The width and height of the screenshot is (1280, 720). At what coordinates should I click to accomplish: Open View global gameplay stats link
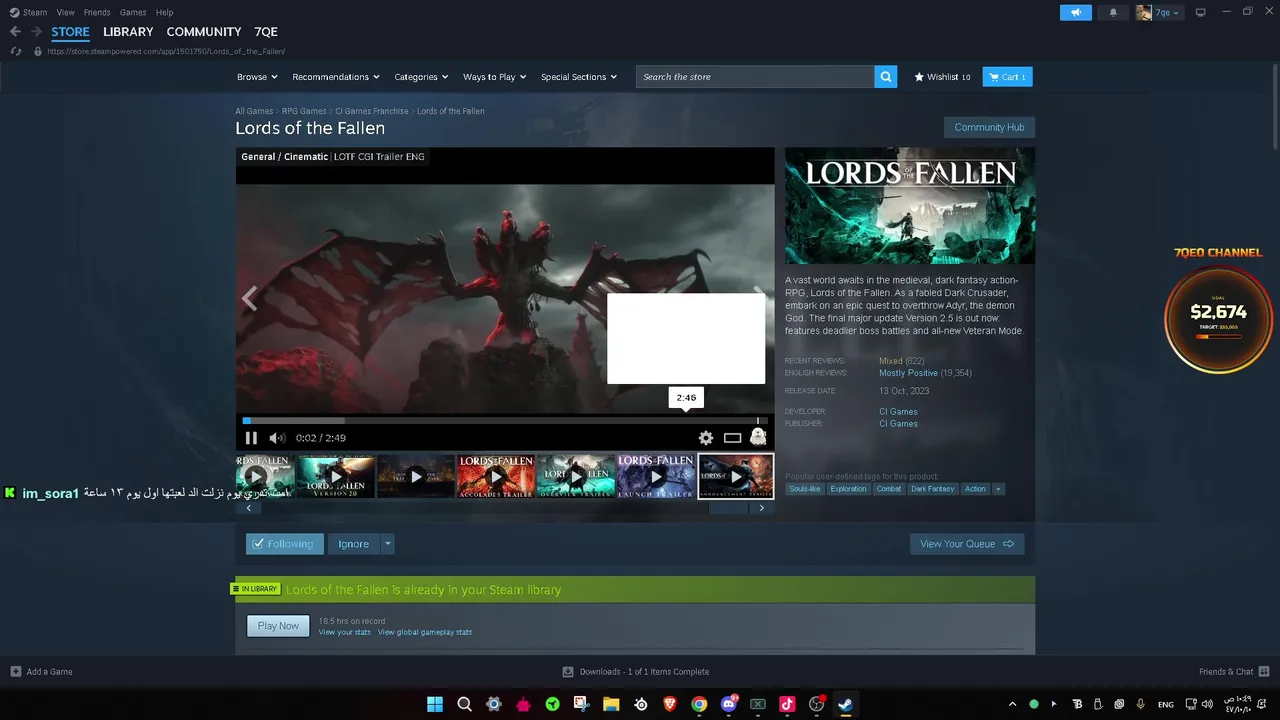425,632
